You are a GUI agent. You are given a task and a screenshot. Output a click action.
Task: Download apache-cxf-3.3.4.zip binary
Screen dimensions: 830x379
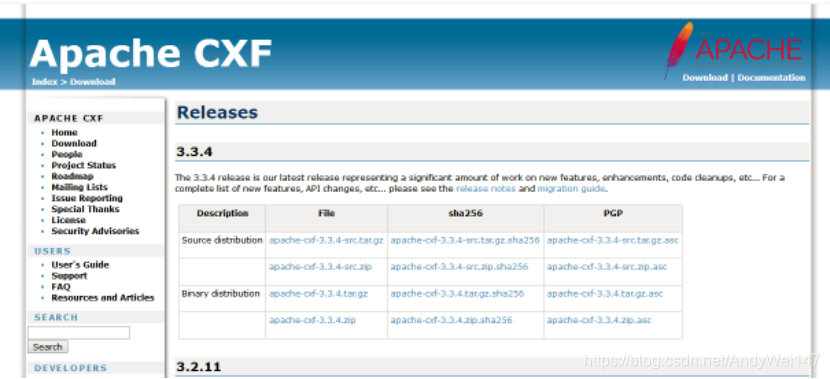[312, 320]
